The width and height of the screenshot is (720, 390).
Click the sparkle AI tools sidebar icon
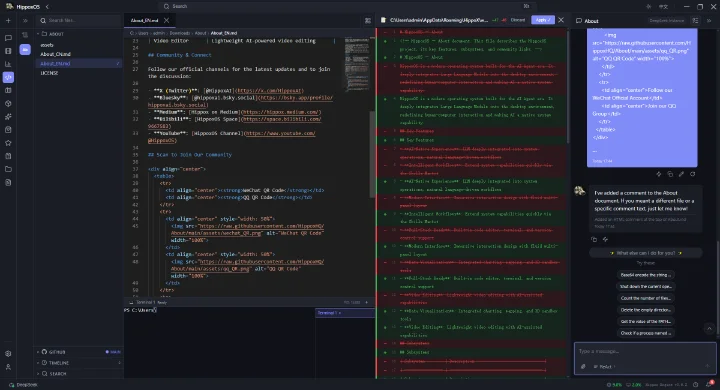point(8,117)
